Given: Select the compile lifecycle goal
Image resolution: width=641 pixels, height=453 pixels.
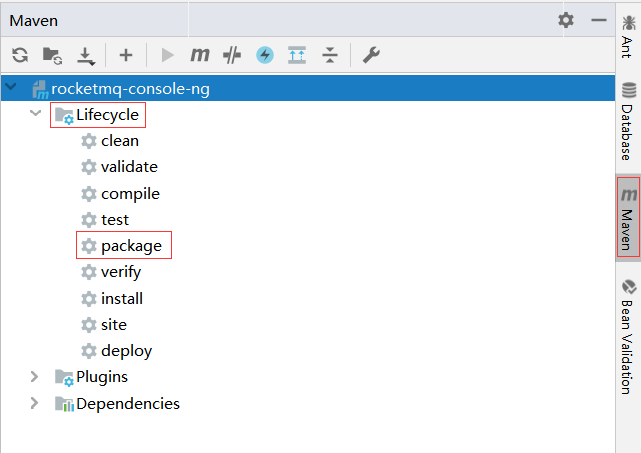Looking at the screenshot, I should pos(120,194).
